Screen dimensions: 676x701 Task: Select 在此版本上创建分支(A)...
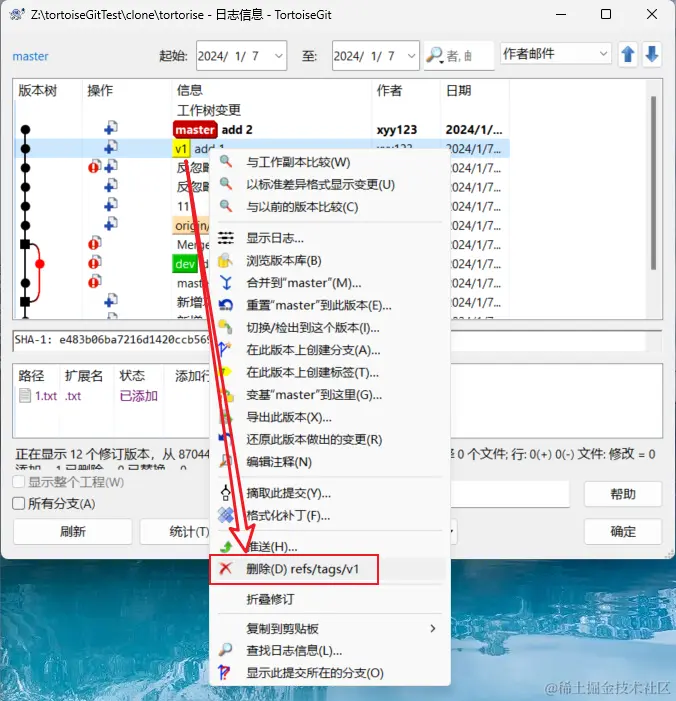(x=330, y=350)
